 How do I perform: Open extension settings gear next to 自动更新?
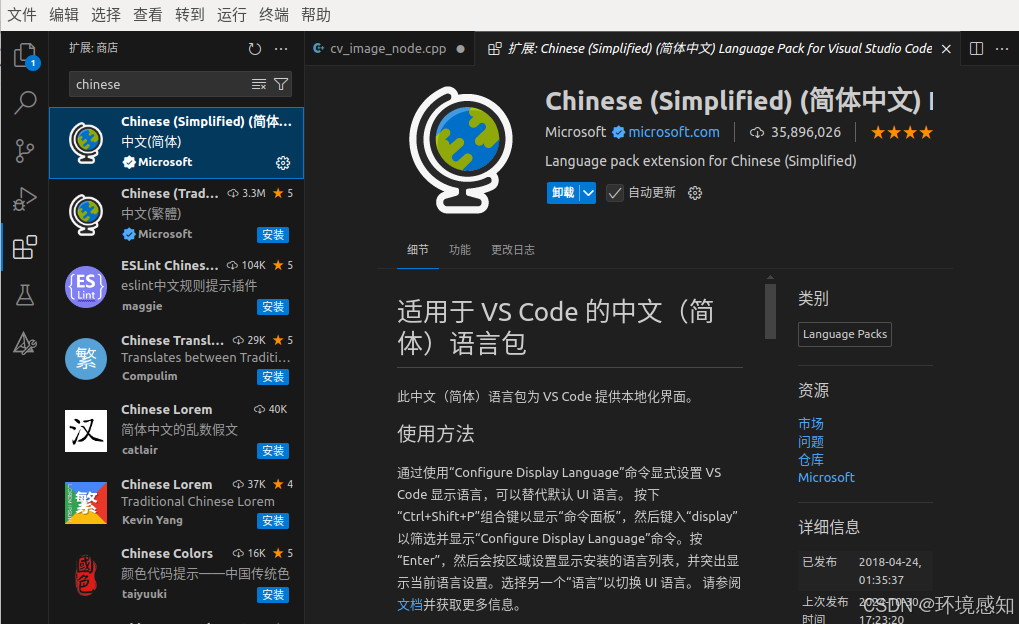tap(695, 193)
